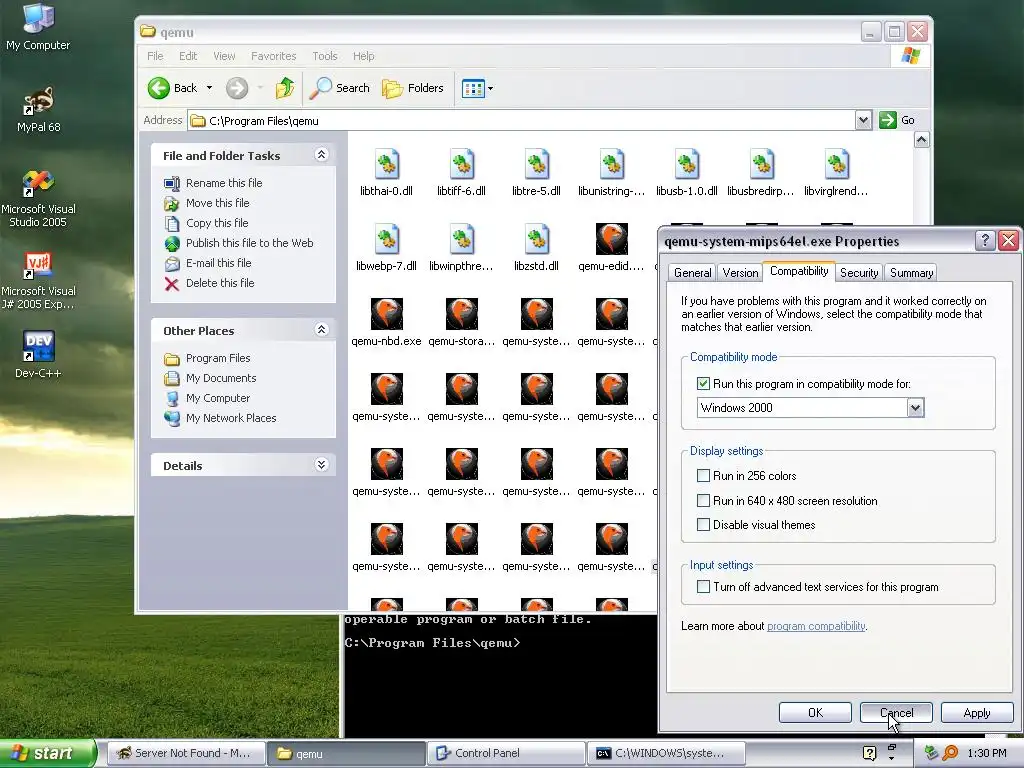1024x768 pixels.
Task: Click the file list scrollbar up arrow
Action: point(921,140)
